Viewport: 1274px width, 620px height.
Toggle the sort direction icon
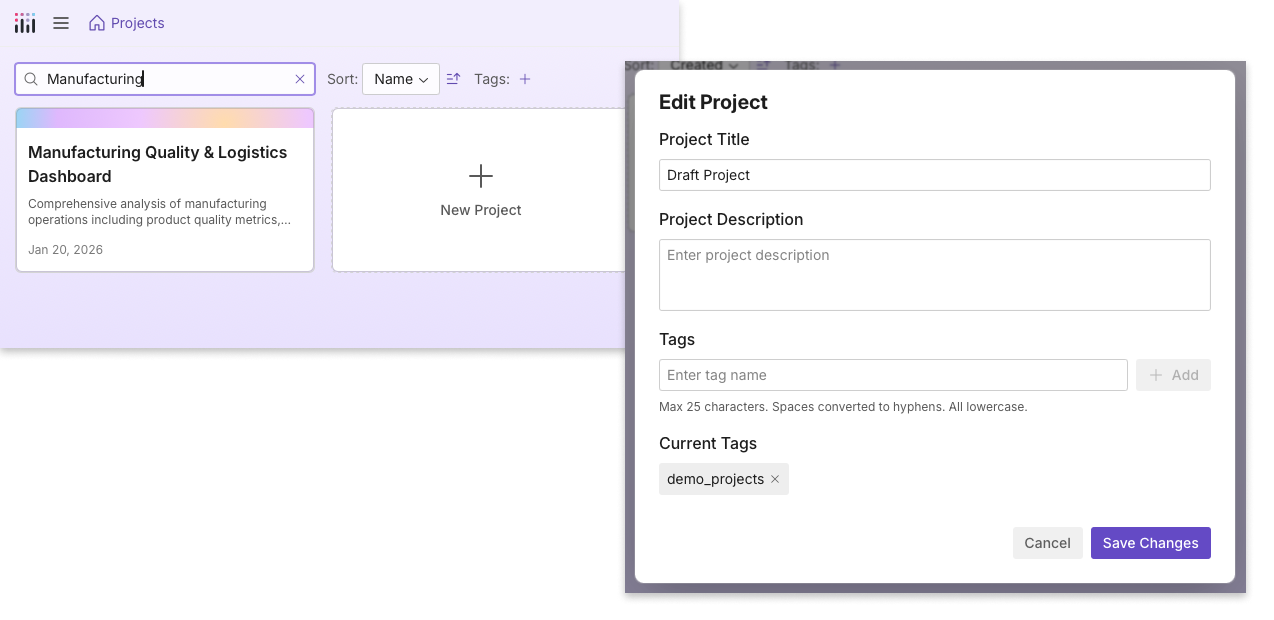(453, 79)
